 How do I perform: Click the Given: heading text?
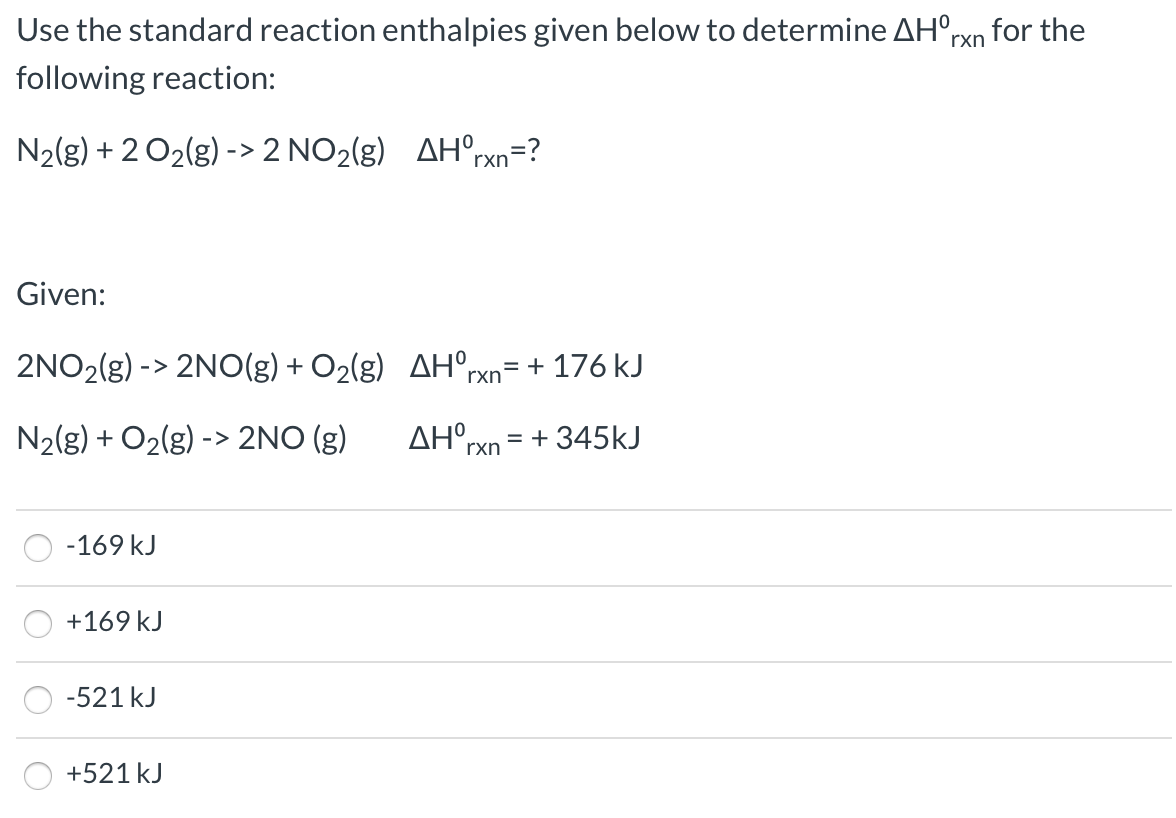(62, 294)
